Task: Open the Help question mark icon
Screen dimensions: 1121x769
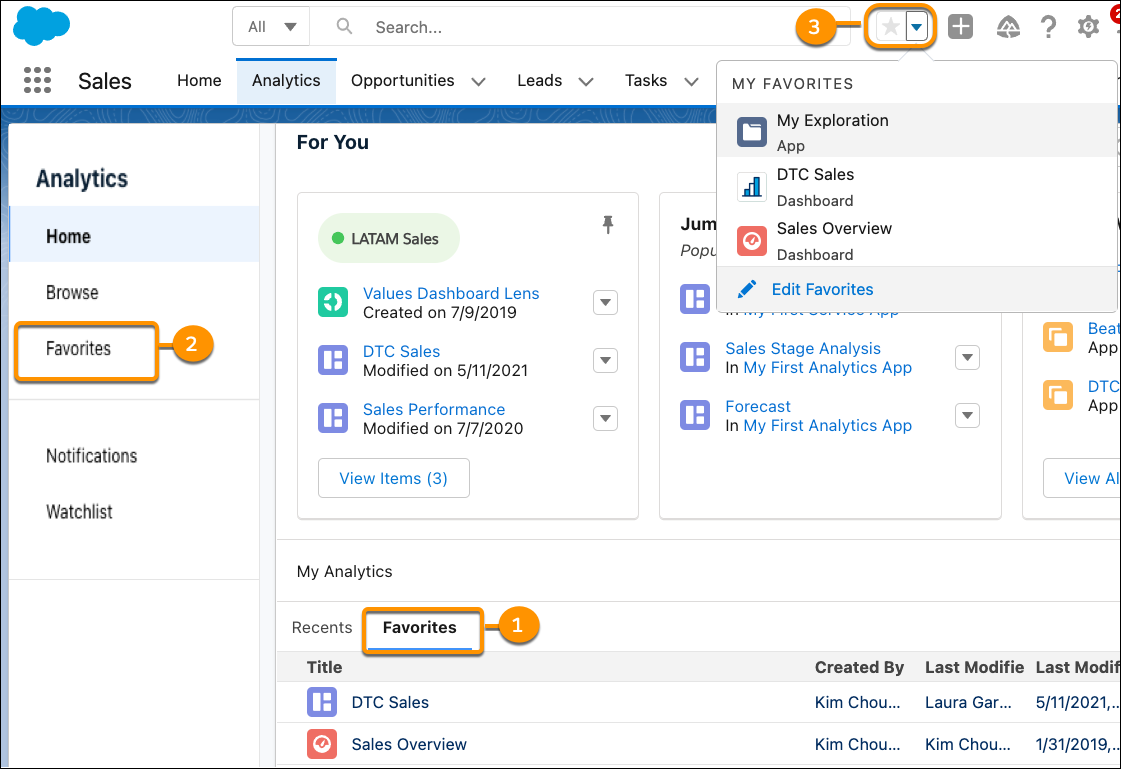Action: pos(1048,27)
